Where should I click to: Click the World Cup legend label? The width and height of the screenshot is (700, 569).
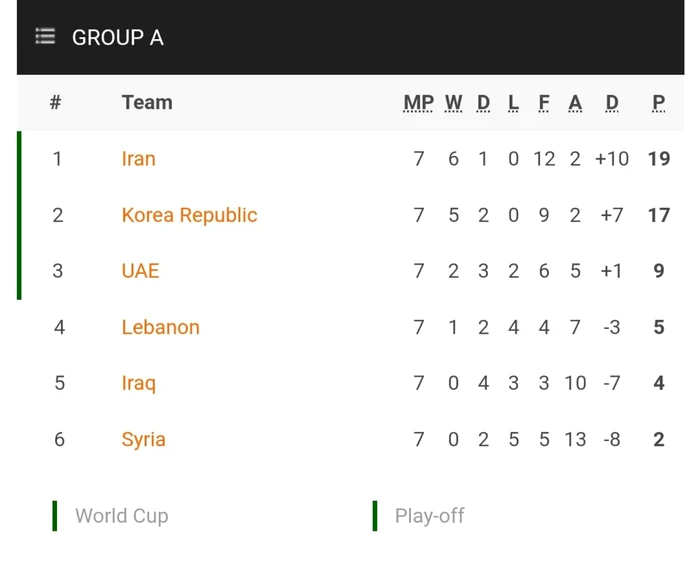121,516
